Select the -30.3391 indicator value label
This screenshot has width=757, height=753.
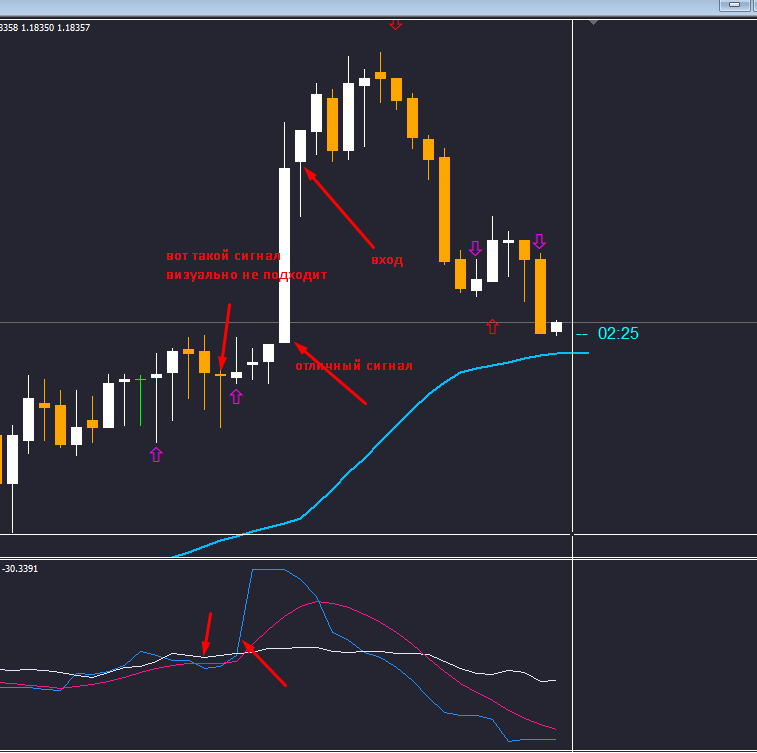(20, 569)
